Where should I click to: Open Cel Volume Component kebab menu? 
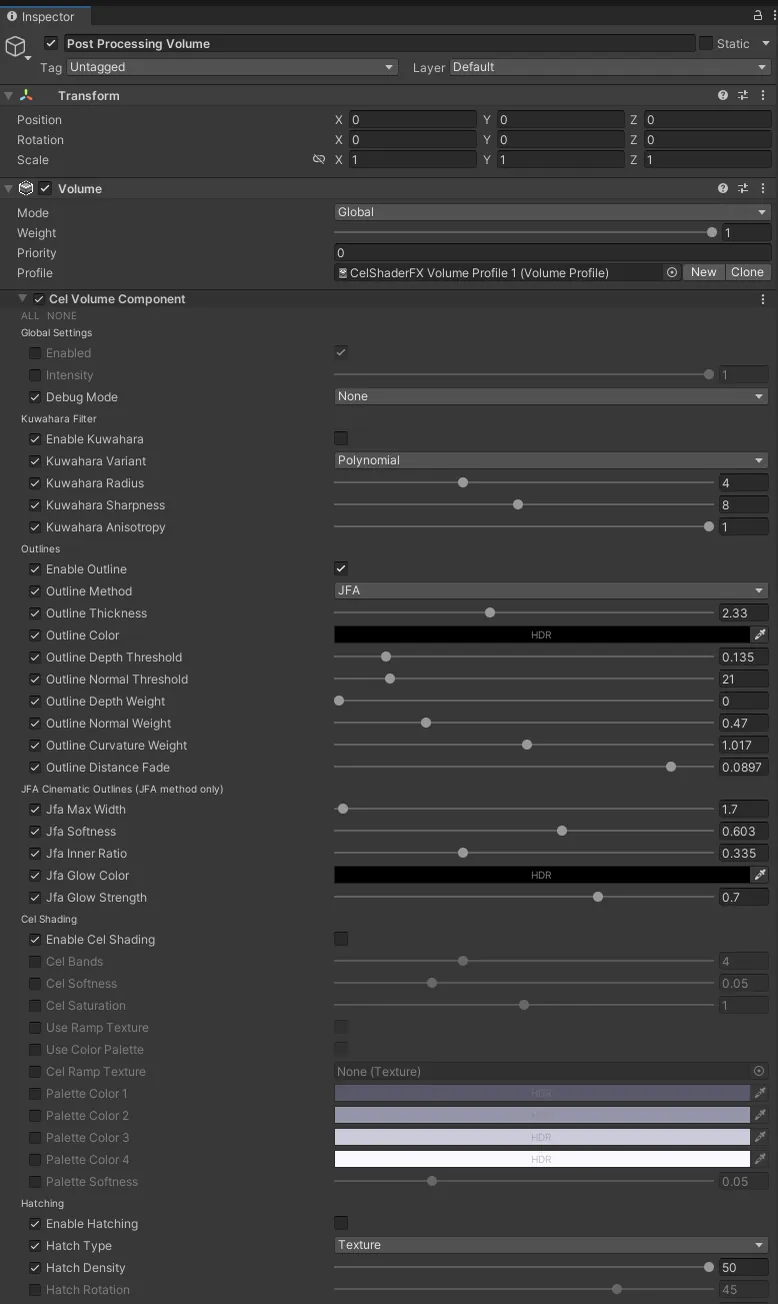pyautogui.click(x=763, y=299)
